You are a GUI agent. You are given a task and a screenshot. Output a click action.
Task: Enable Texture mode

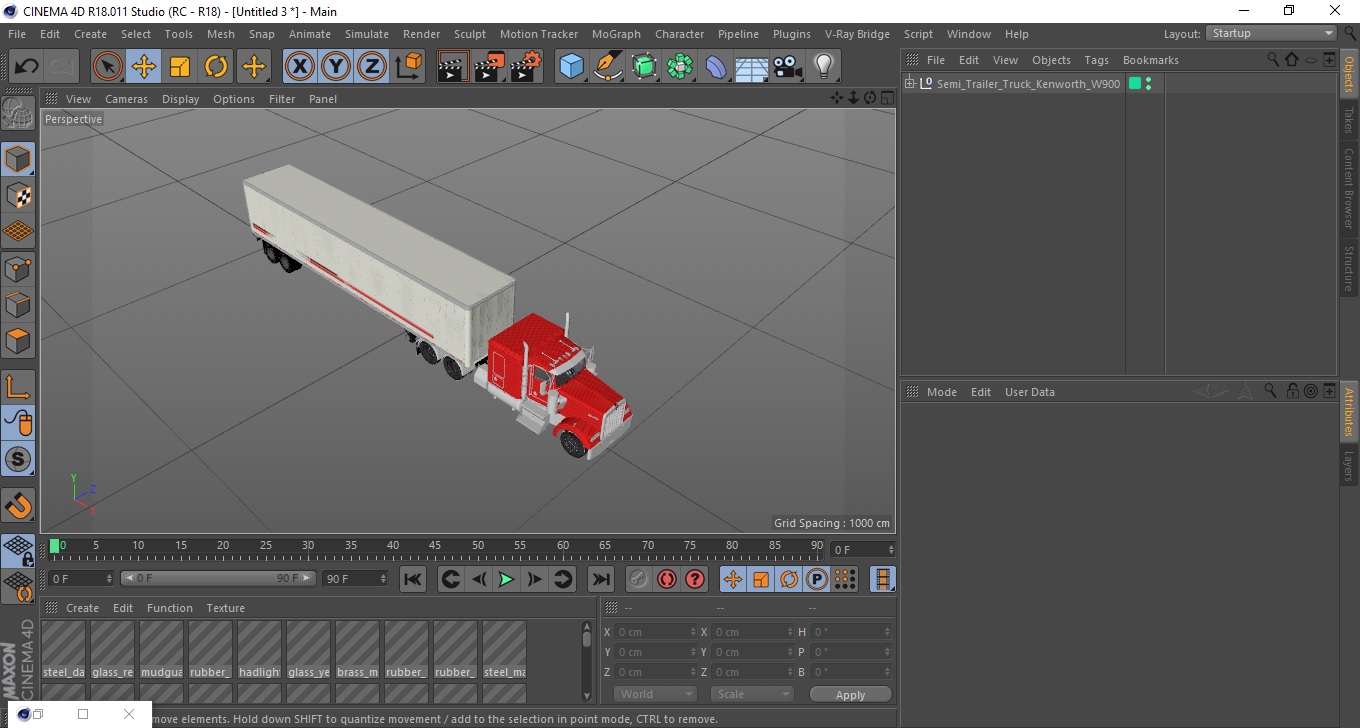pos(18,195)
